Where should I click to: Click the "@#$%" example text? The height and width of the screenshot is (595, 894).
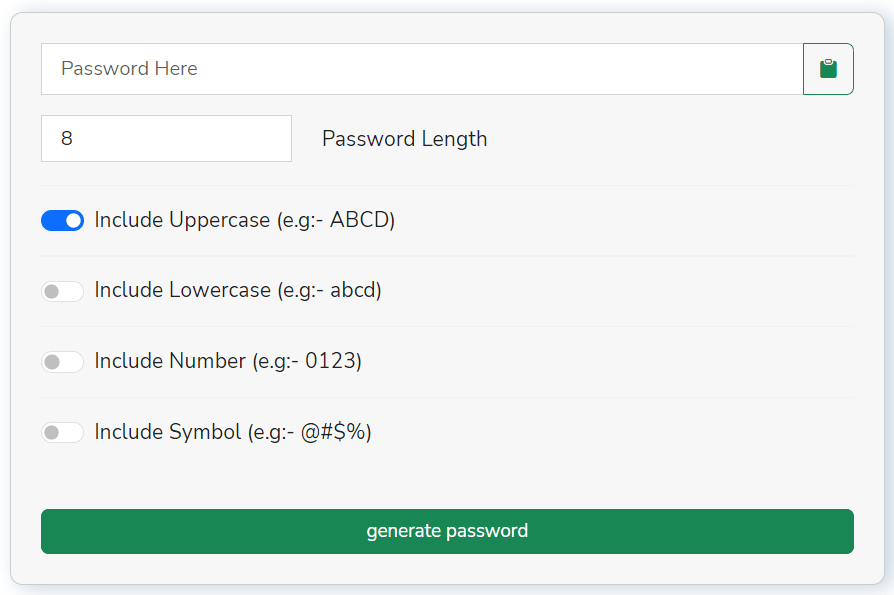click(x=339, y=432)
